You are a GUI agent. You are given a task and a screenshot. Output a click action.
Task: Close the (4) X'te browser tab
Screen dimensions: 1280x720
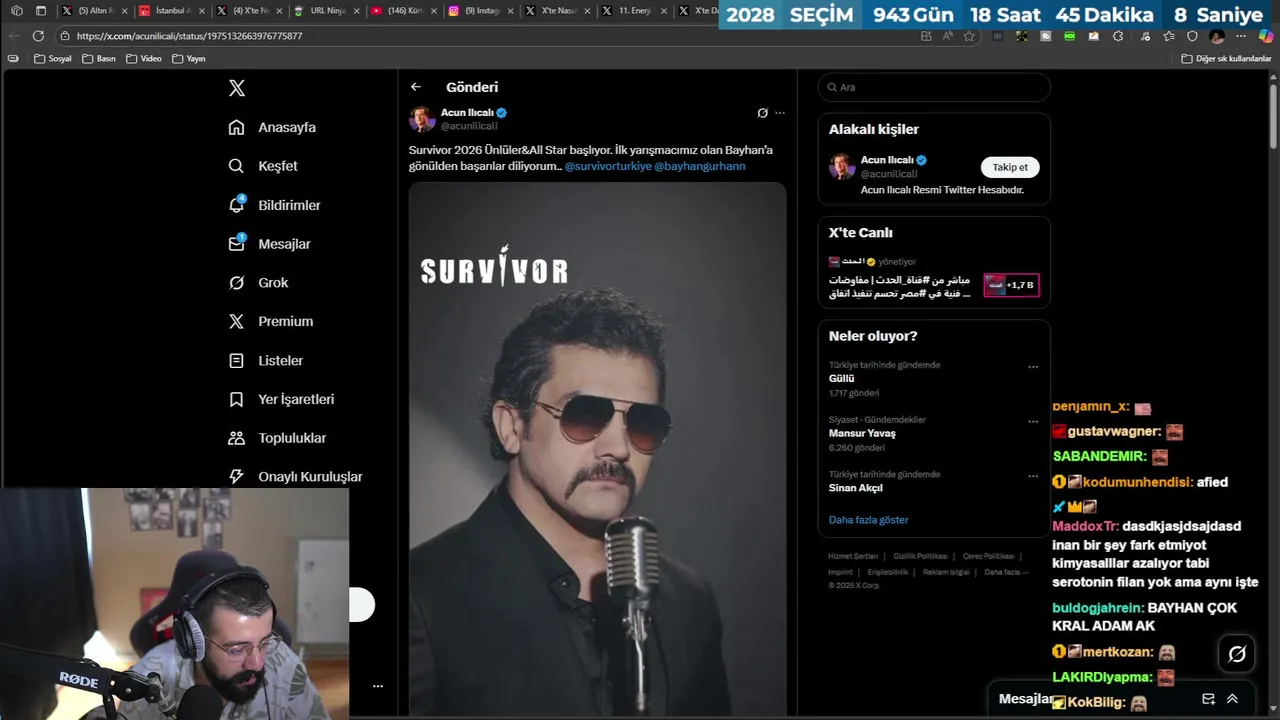click(279, 11)
